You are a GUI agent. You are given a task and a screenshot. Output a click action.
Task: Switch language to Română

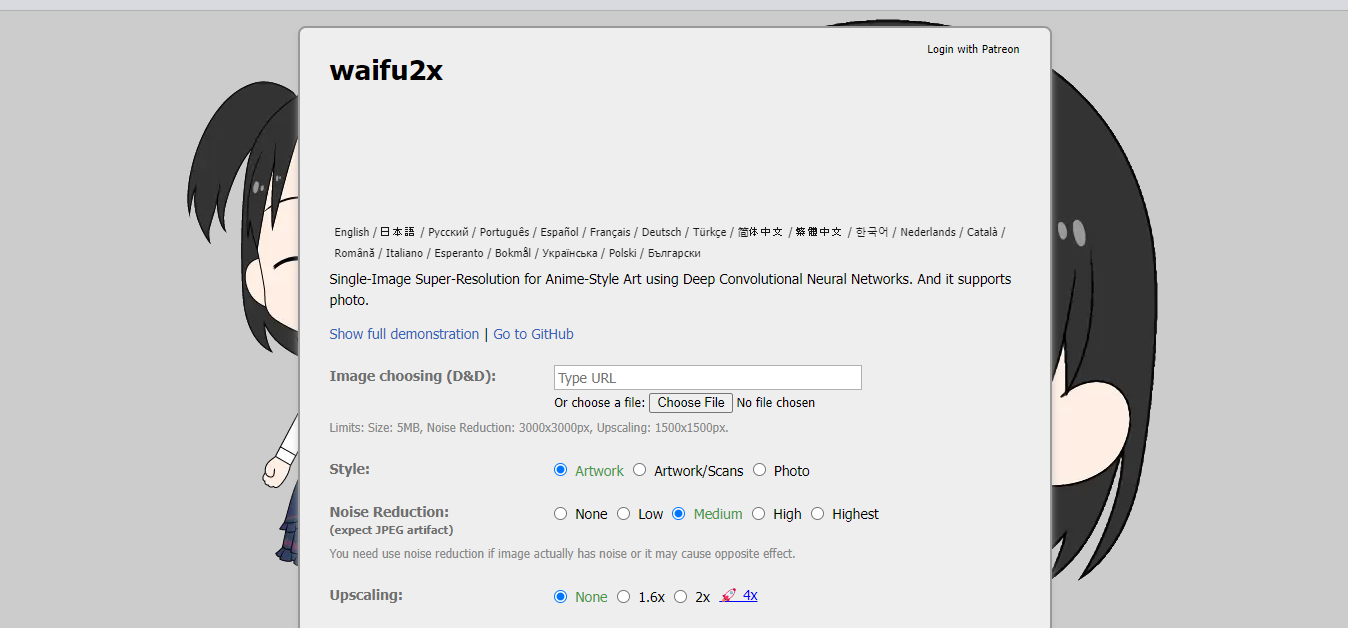[x=355, y=254]
